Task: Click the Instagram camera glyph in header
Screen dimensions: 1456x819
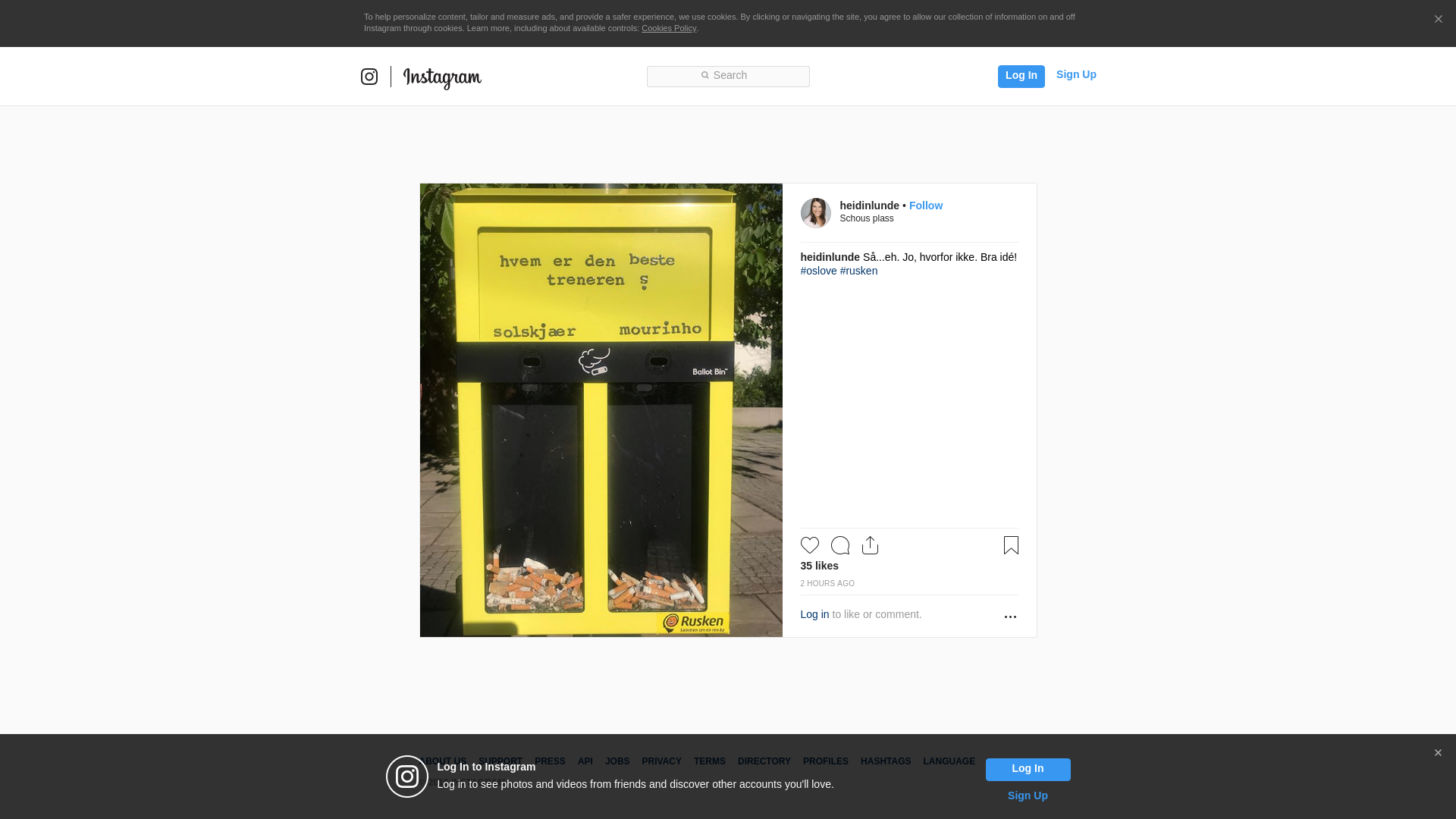Action: coord(369,77)
